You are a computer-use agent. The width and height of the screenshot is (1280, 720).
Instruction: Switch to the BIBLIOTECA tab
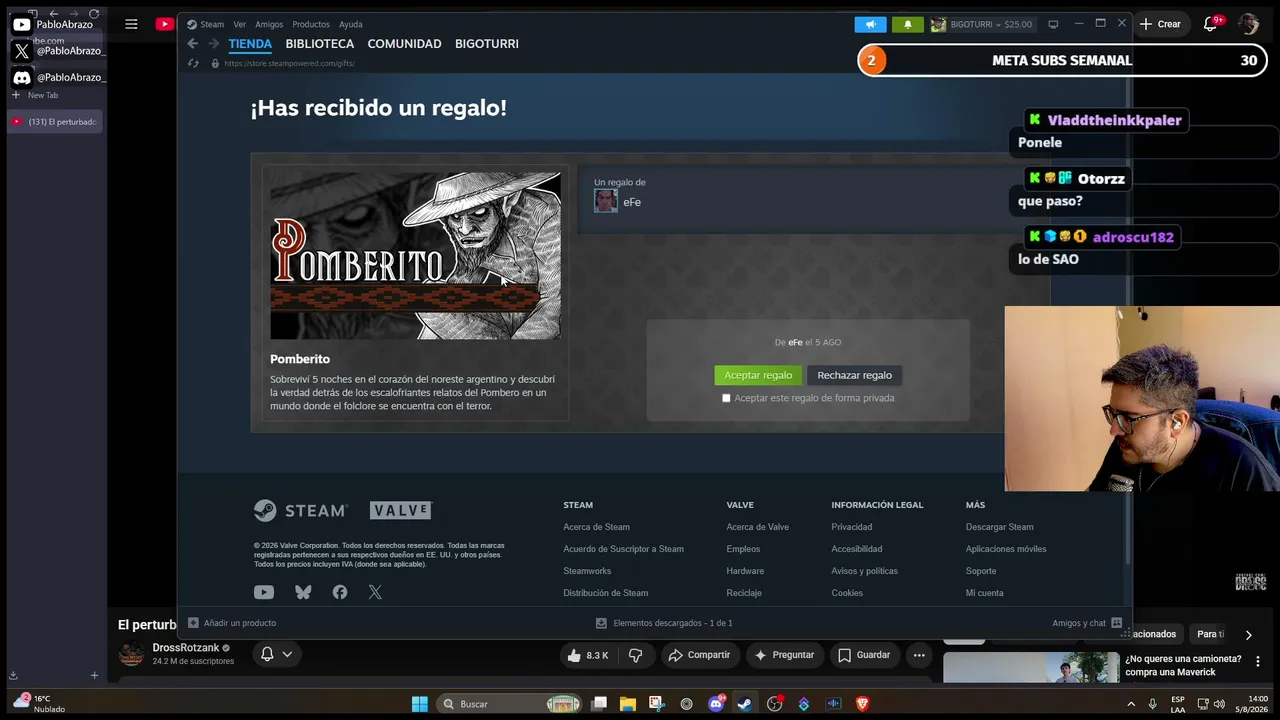[x=320, y=44]
